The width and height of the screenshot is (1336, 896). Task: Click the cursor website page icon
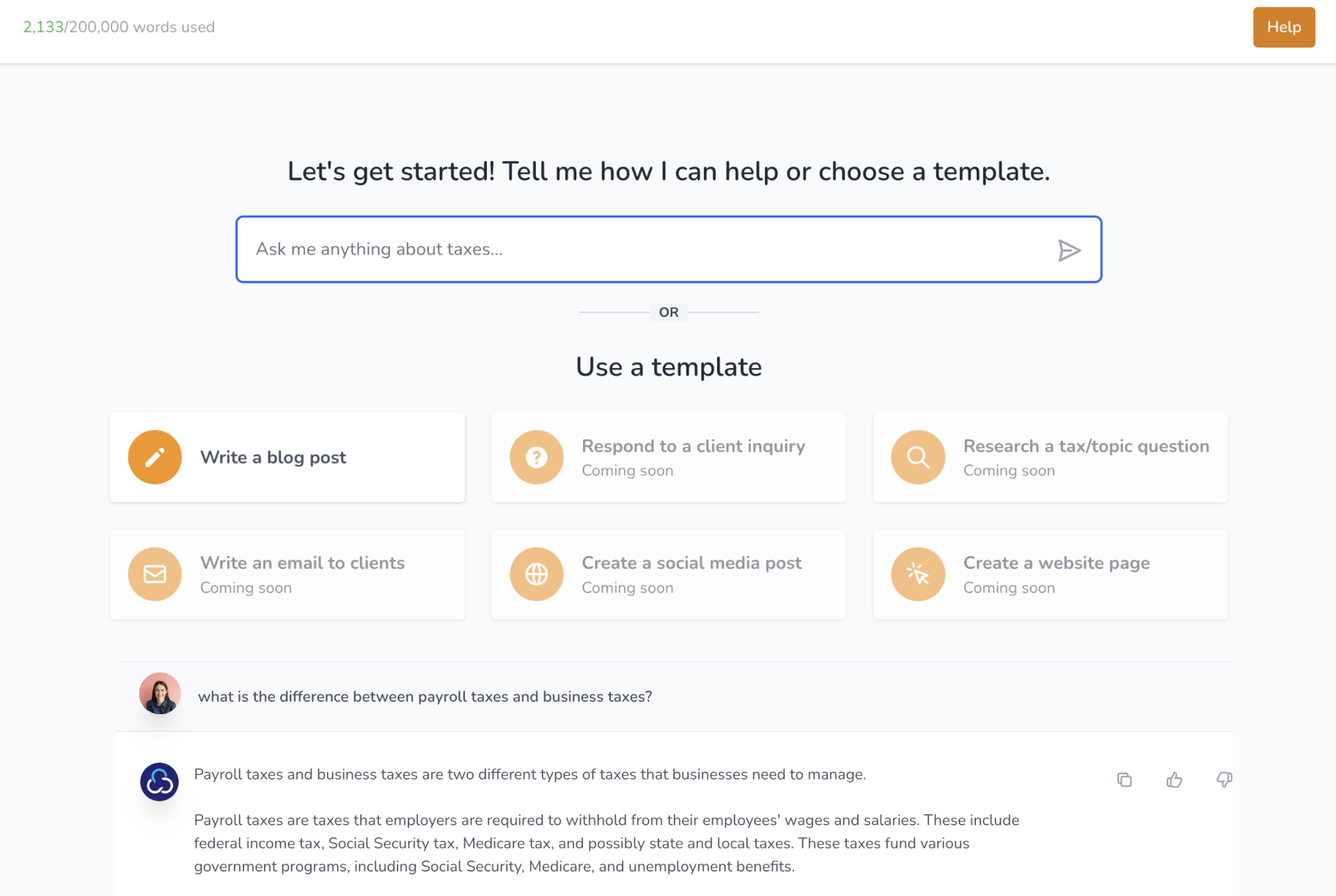917,574
